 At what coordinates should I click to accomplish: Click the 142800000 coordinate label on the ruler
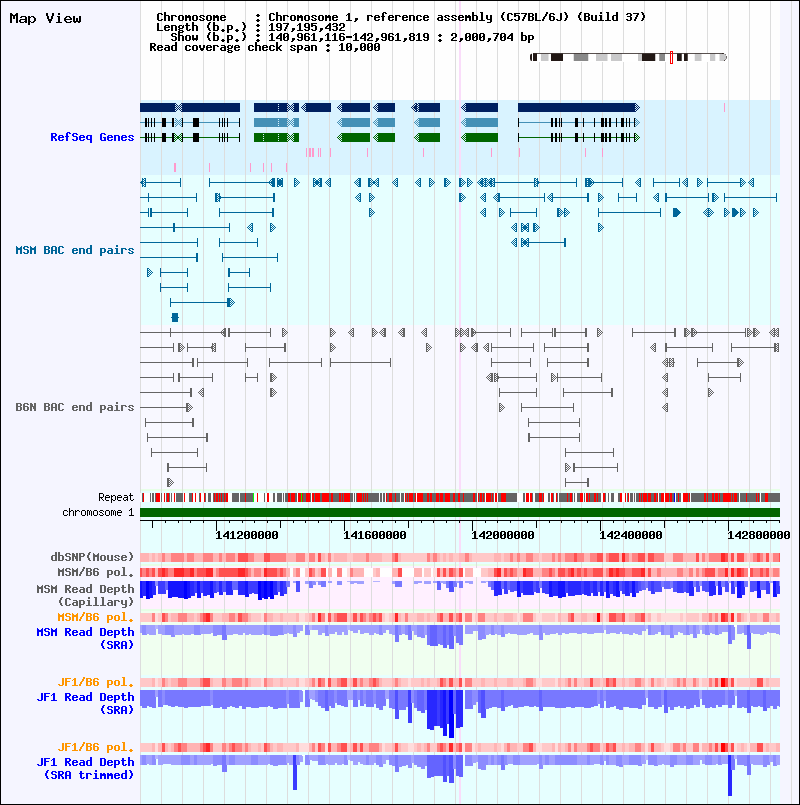coord(759,535)
